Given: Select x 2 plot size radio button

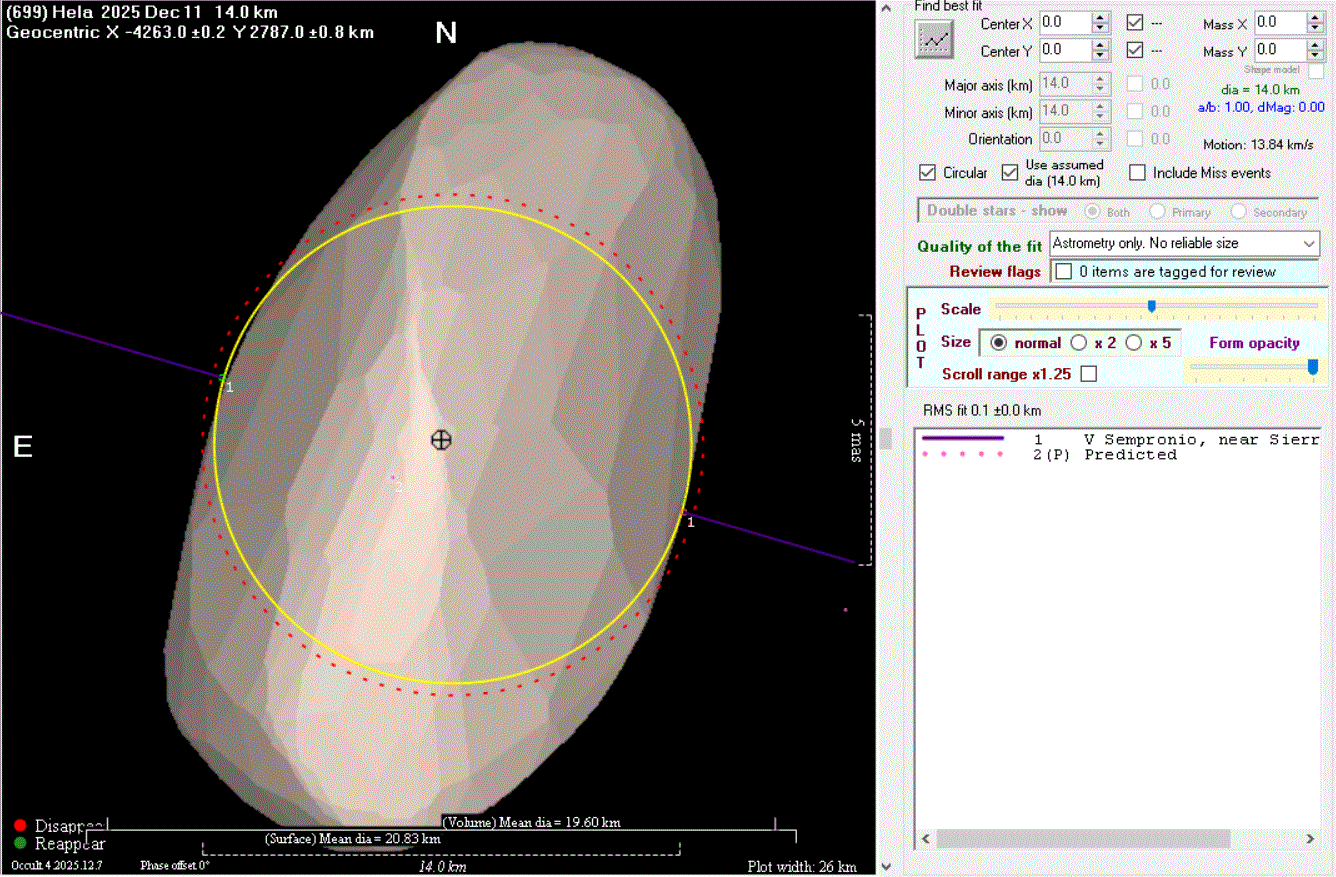Looking at the screenshot, I should (x=1079, y=343).
